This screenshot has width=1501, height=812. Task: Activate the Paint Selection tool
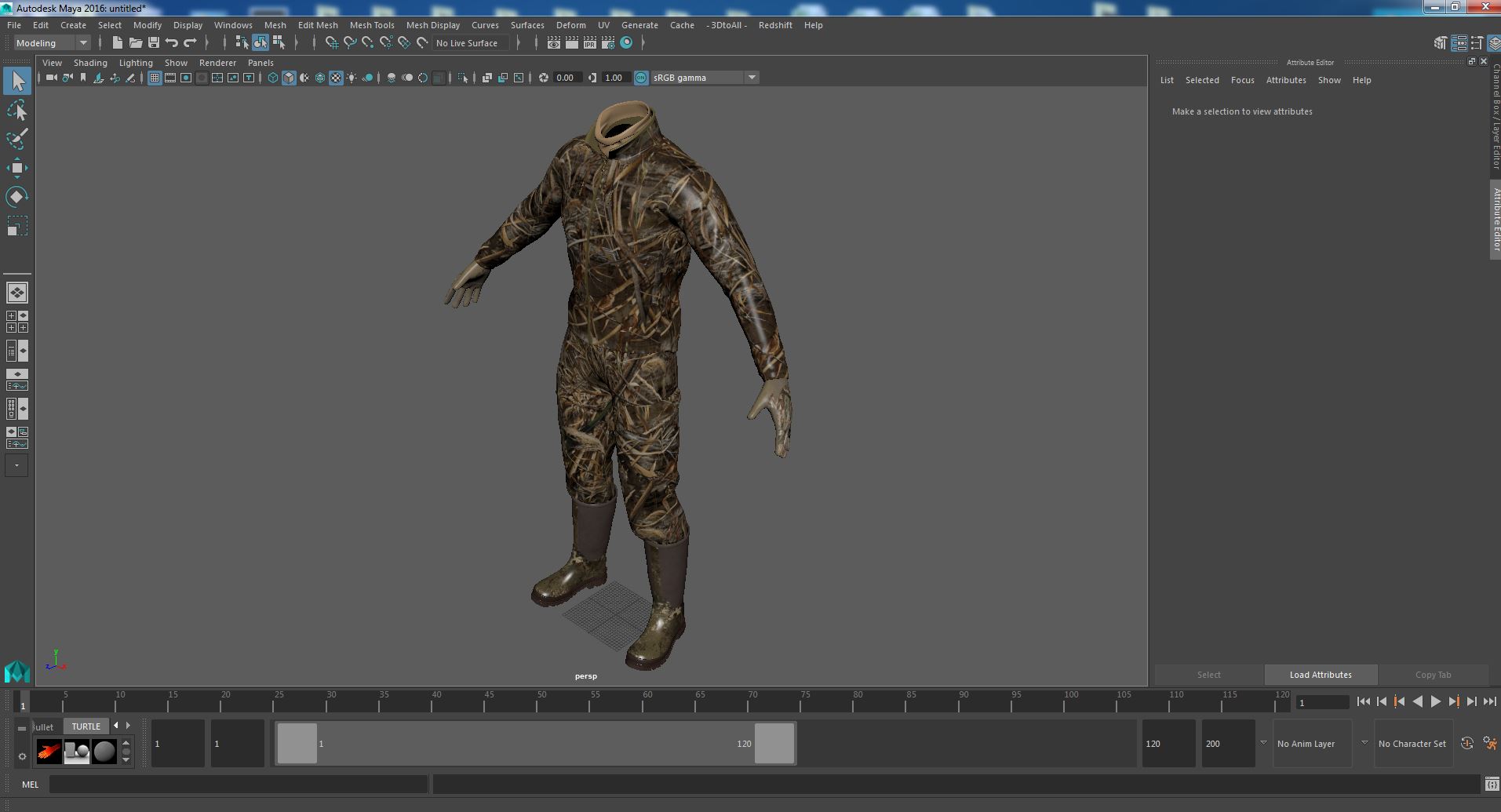(17, 139)
